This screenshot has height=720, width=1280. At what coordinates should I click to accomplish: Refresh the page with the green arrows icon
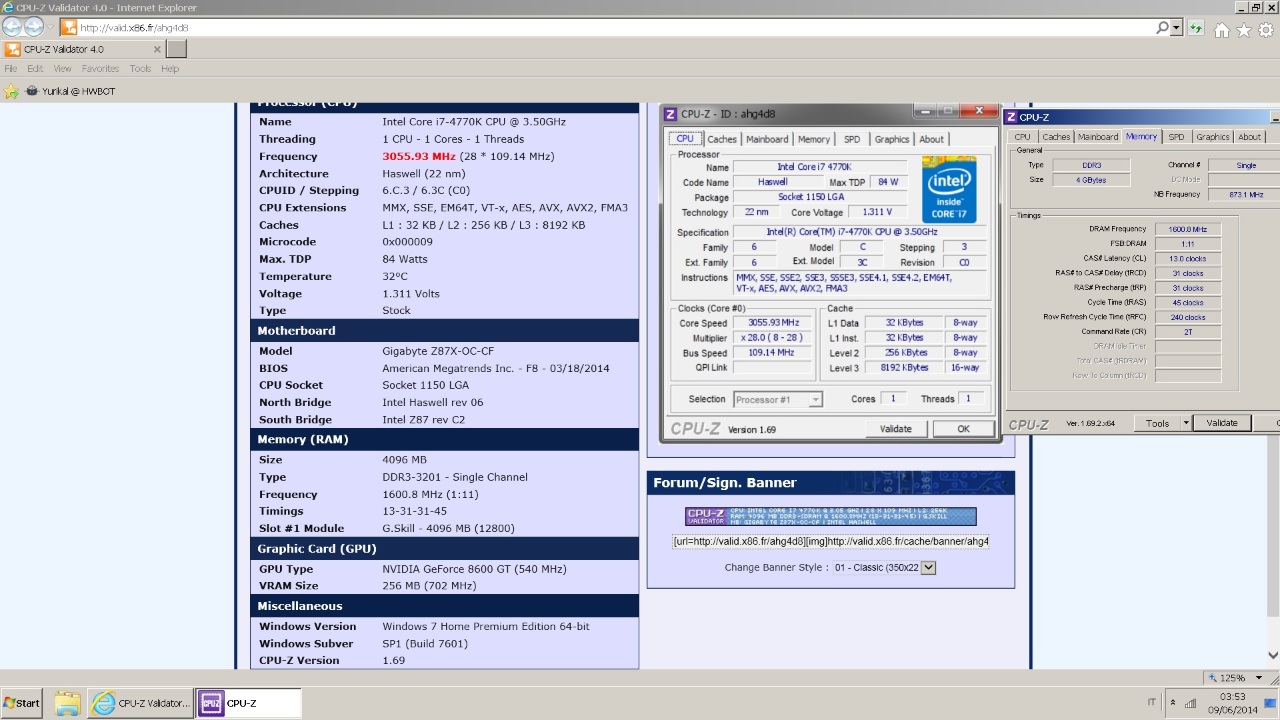coord(1196,29)
